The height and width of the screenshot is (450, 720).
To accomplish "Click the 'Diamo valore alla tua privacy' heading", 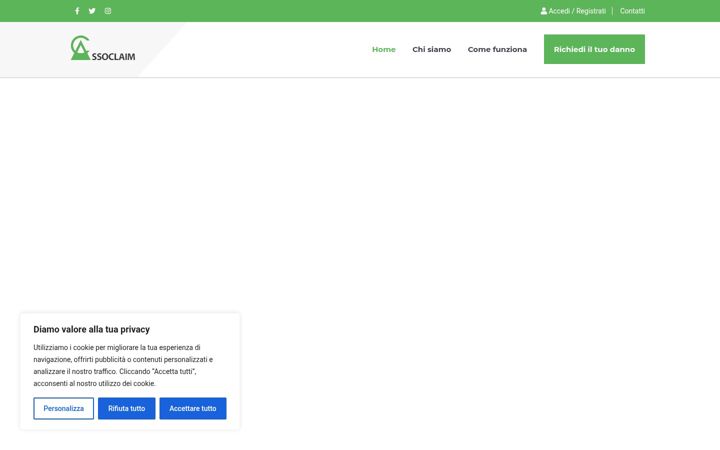I will point(91,329).
